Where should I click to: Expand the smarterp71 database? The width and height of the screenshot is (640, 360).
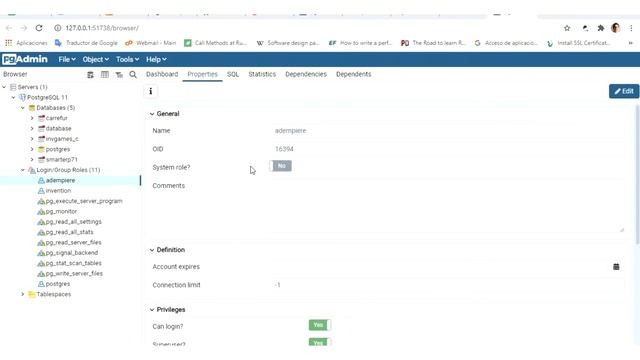coord(32,160)
